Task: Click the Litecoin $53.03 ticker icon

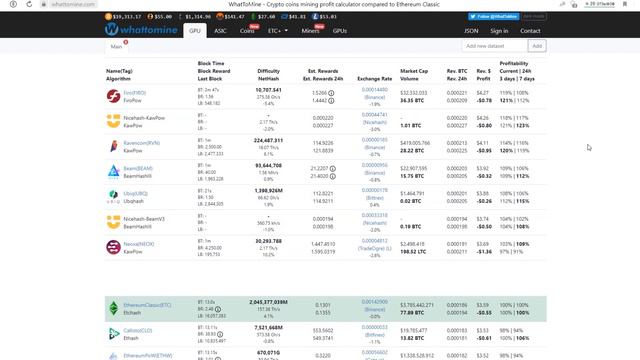Action: point(315,17)
